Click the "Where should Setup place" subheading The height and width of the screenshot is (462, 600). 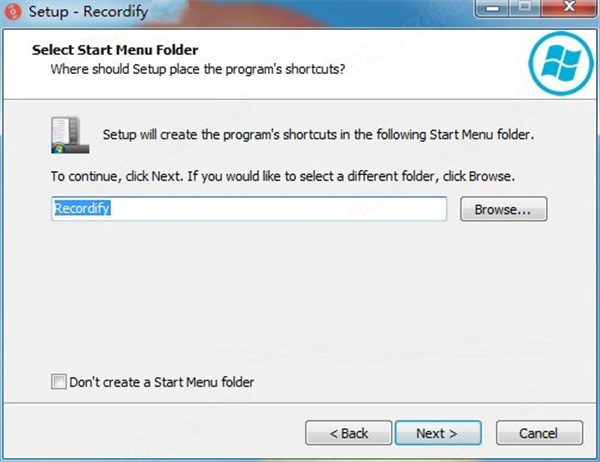(198, 69)
